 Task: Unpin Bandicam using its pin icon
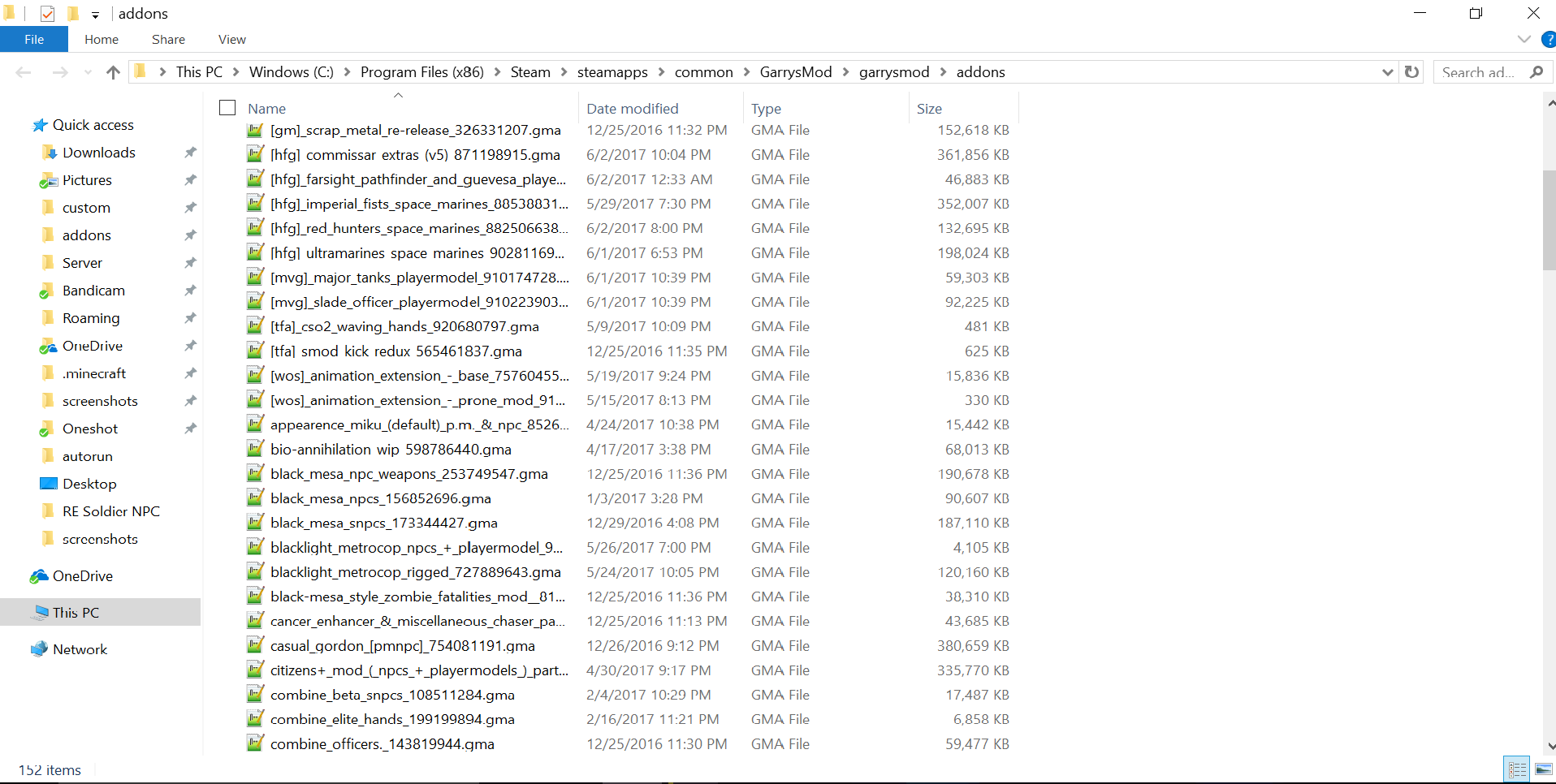click(x=190, y=291)
